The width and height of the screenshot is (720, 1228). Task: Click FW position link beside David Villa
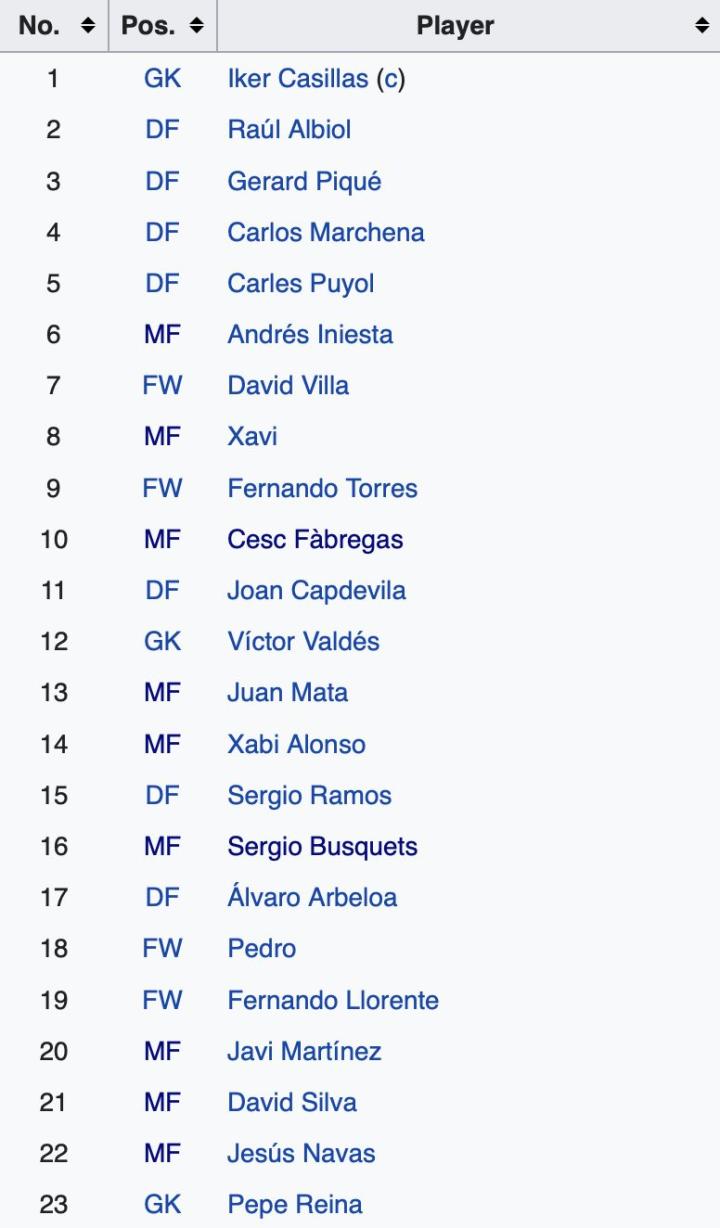click(163, 386)
